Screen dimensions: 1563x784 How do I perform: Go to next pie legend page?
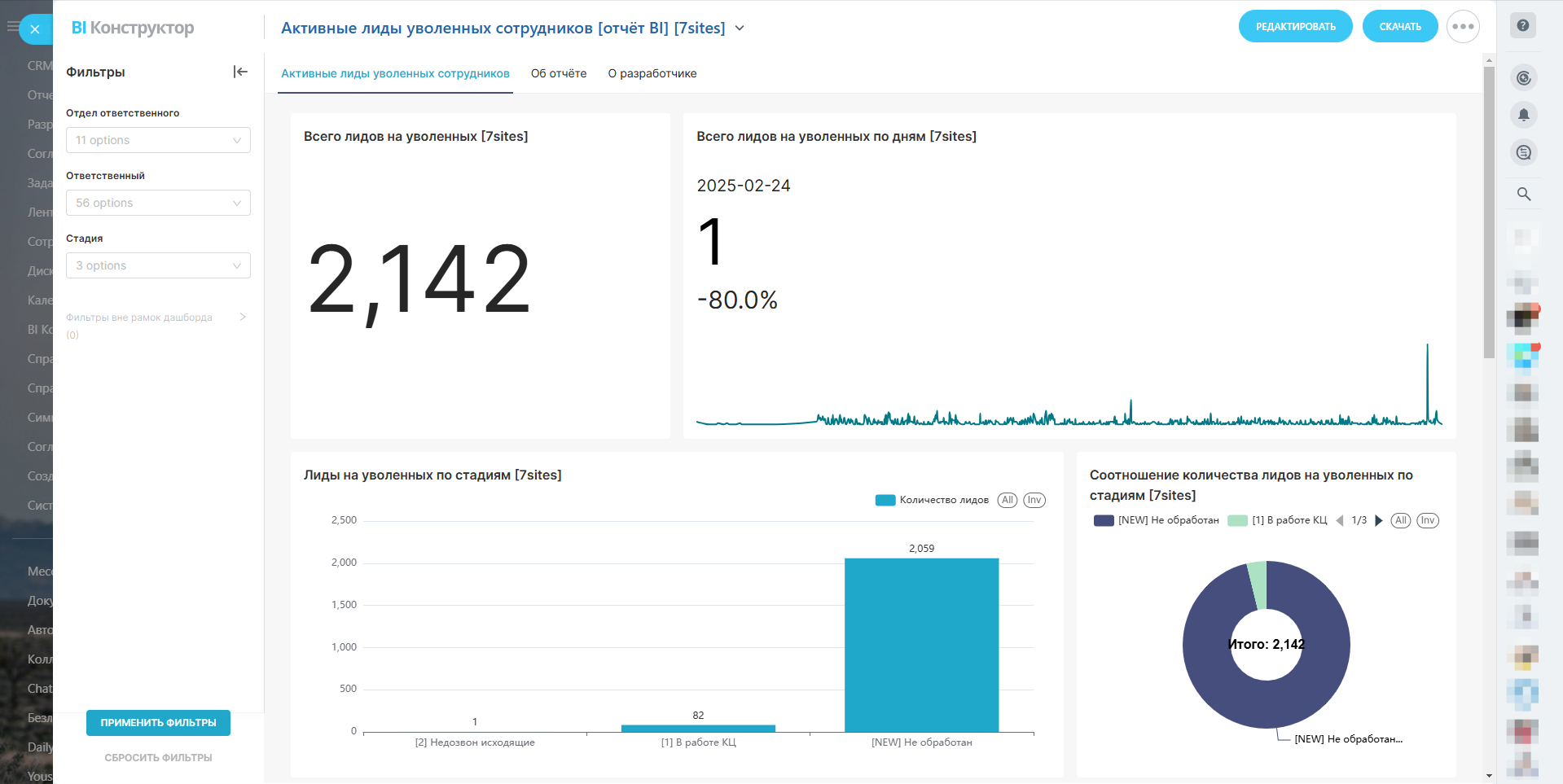(1379, 521)
